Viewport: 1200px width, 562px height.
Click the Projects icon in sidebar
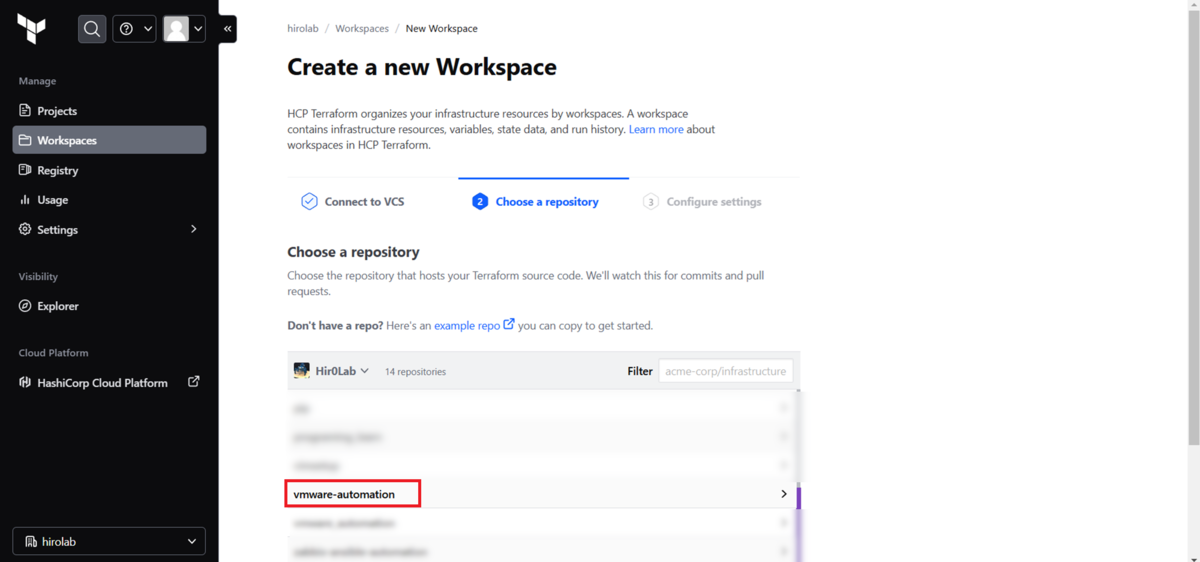25,111
